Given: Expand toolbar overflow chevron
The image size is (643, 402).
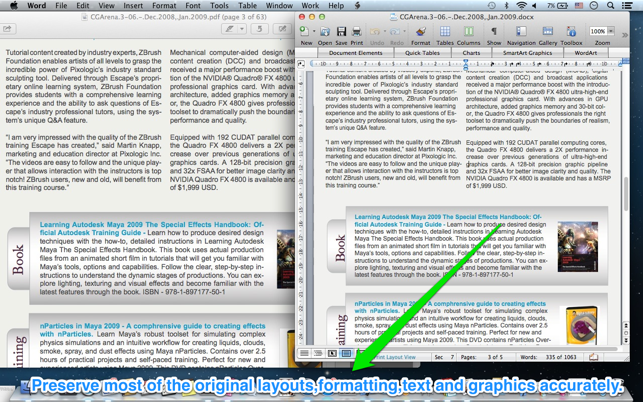Looking at the screenshot, I should click(625, 35).
